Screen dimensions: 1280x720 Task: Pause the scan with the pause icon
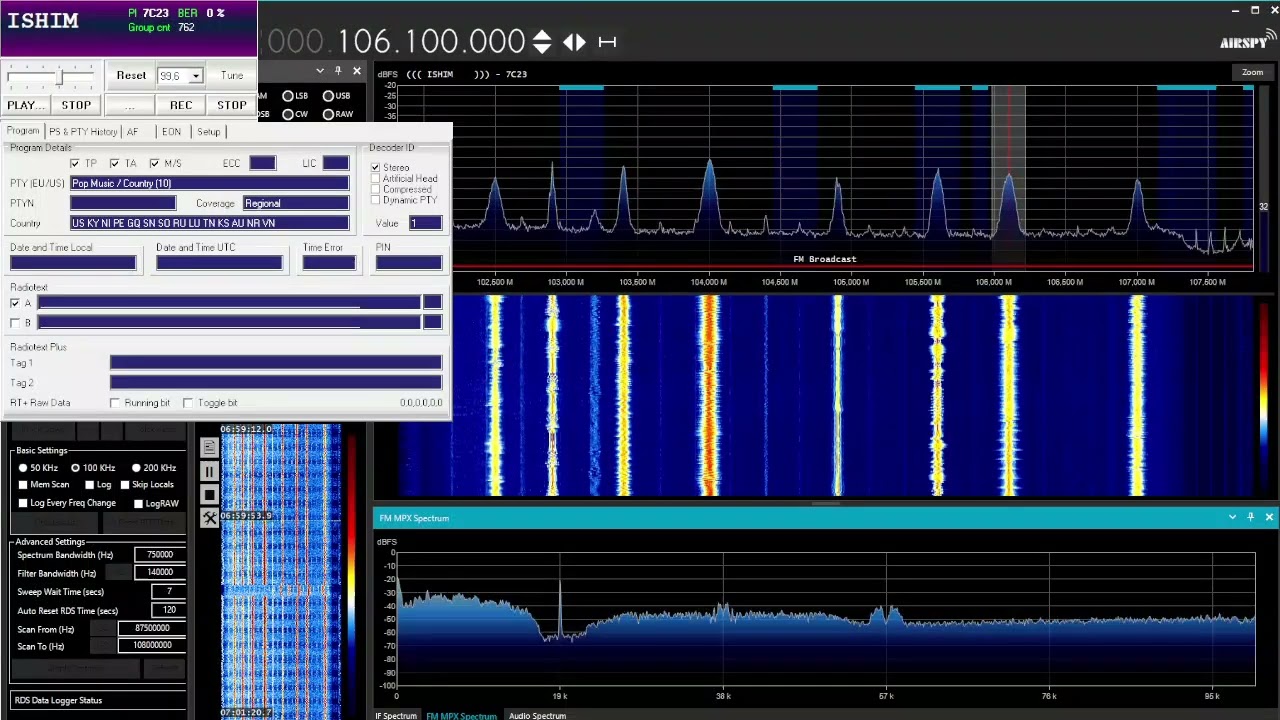209,472
